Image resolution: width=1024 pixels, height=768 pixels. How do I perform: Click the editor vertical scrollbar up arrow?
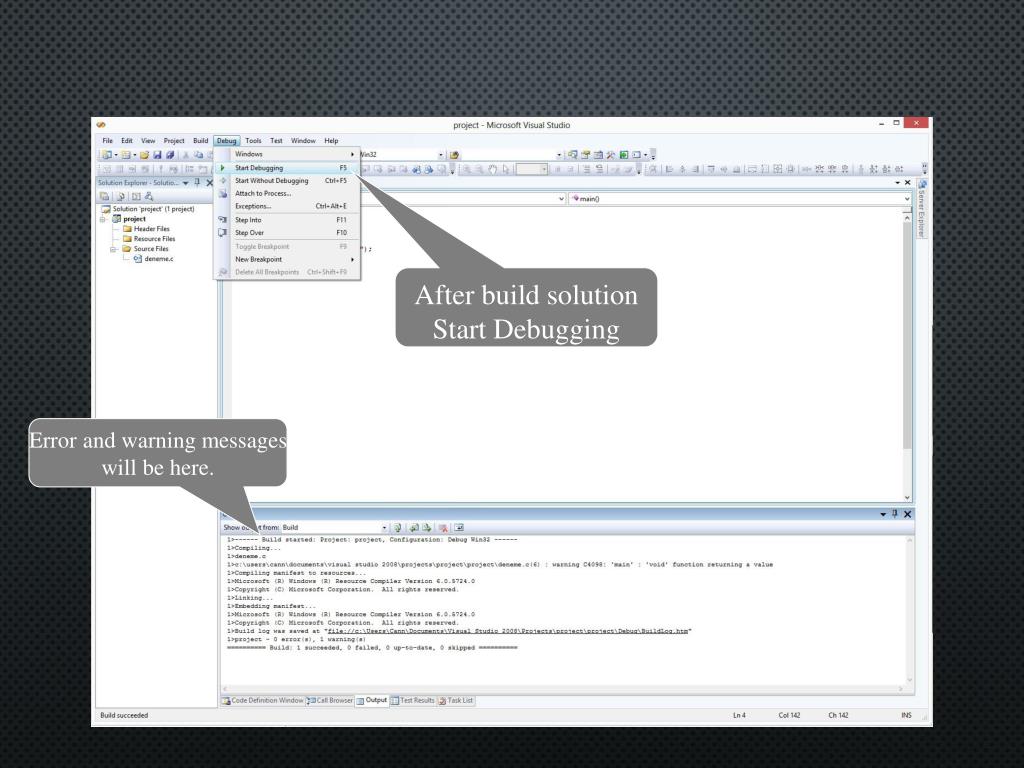click(x=907, y=218)
